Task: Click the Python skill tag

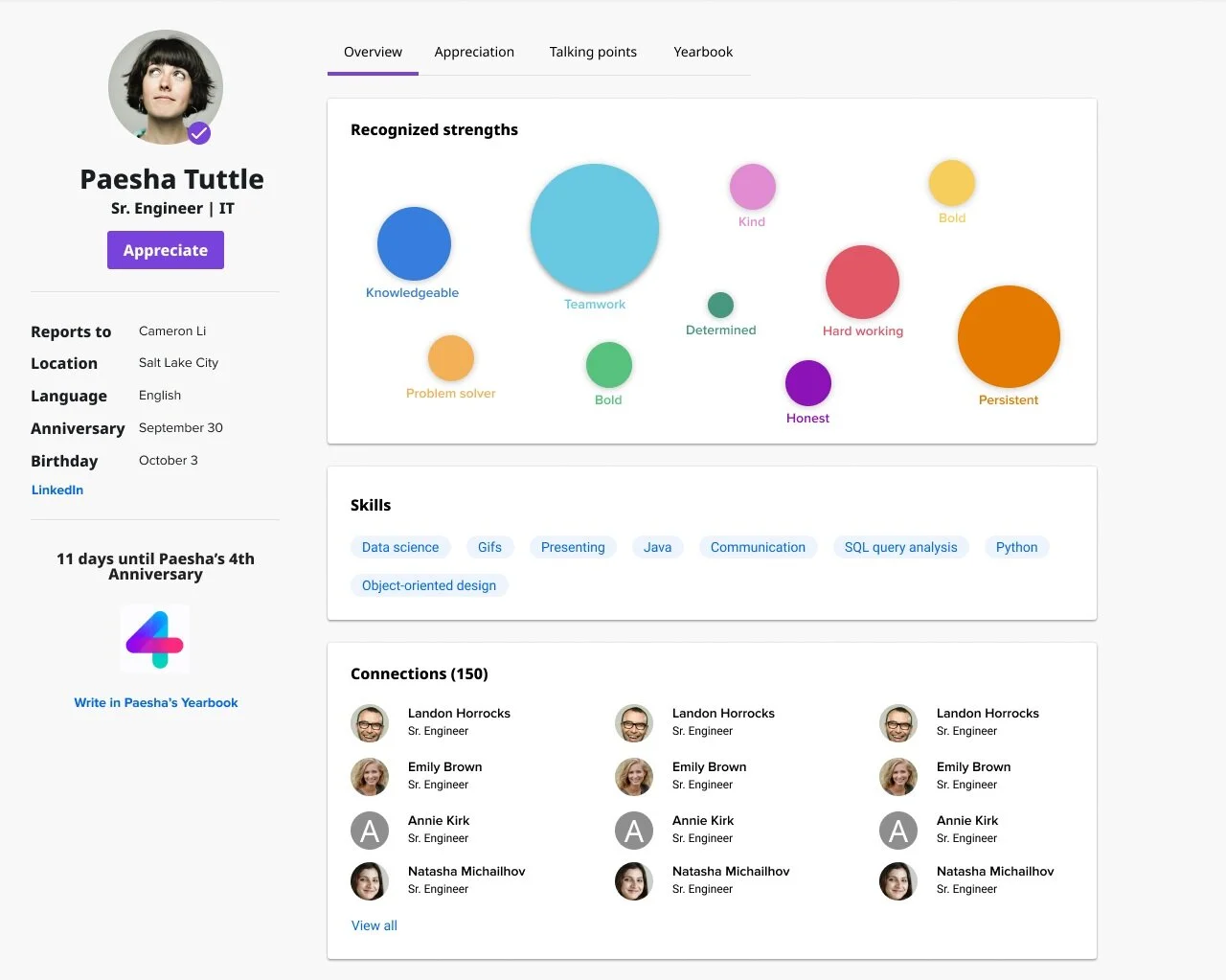Action: pos(1016,547)
